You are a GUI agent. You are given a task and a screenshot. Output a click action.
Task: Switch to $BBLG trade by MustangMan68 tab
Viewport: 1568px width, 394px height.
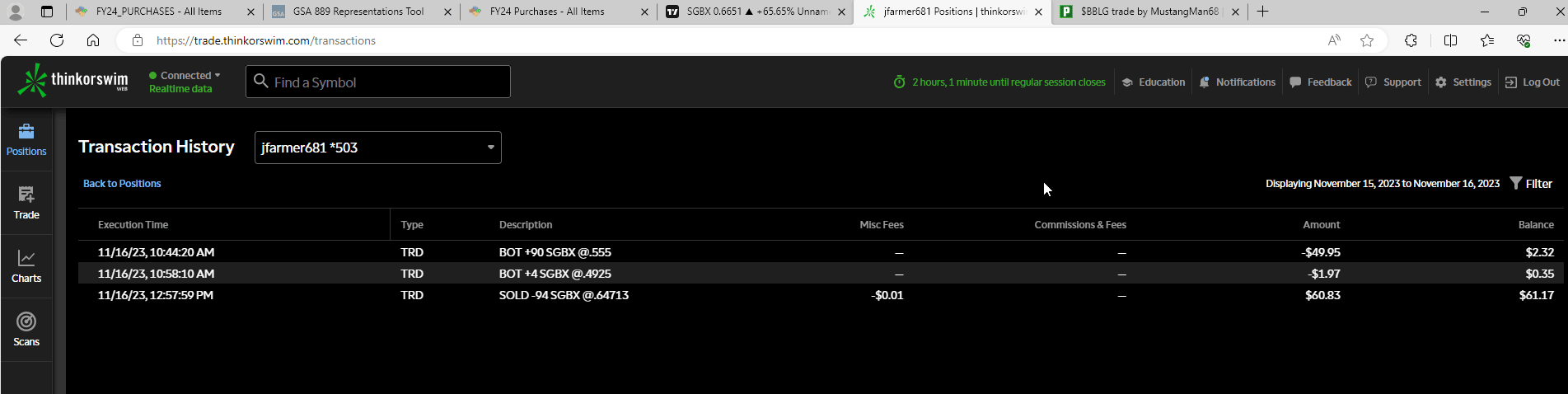pyautogui.click(x=1149, y=12)
